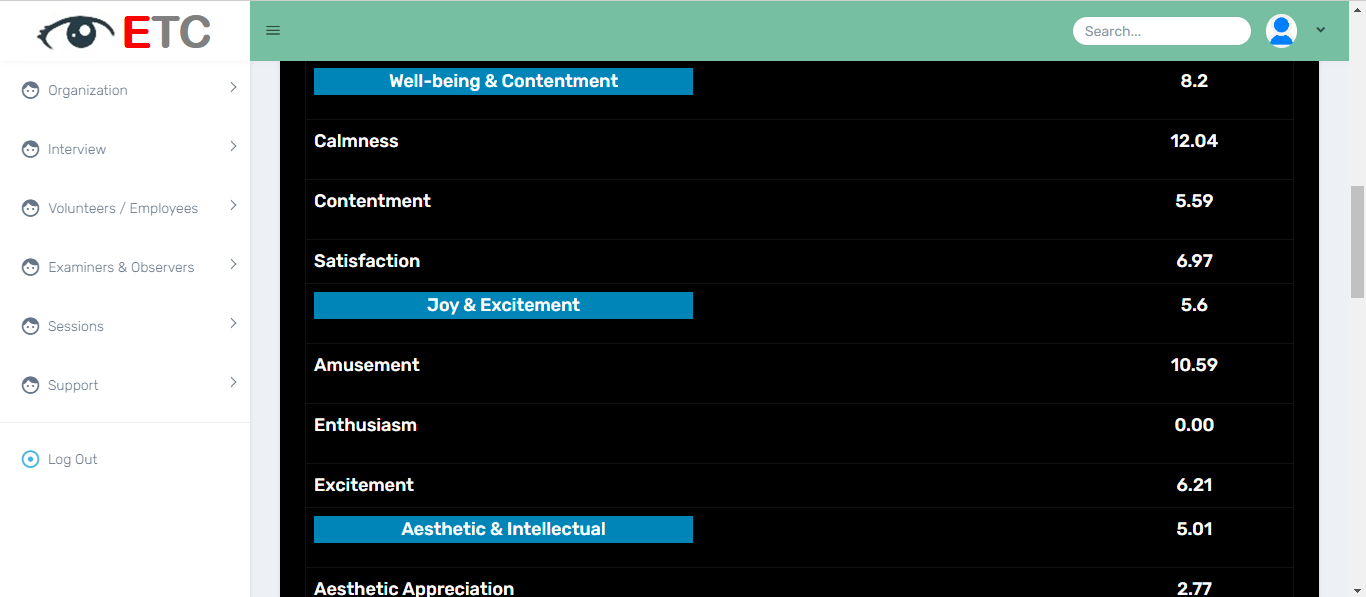Image resolution: width=1366 pixels, height=597 pixels.
Task: Select the Well-being & Contentment category header
Action: click(503, 81)
